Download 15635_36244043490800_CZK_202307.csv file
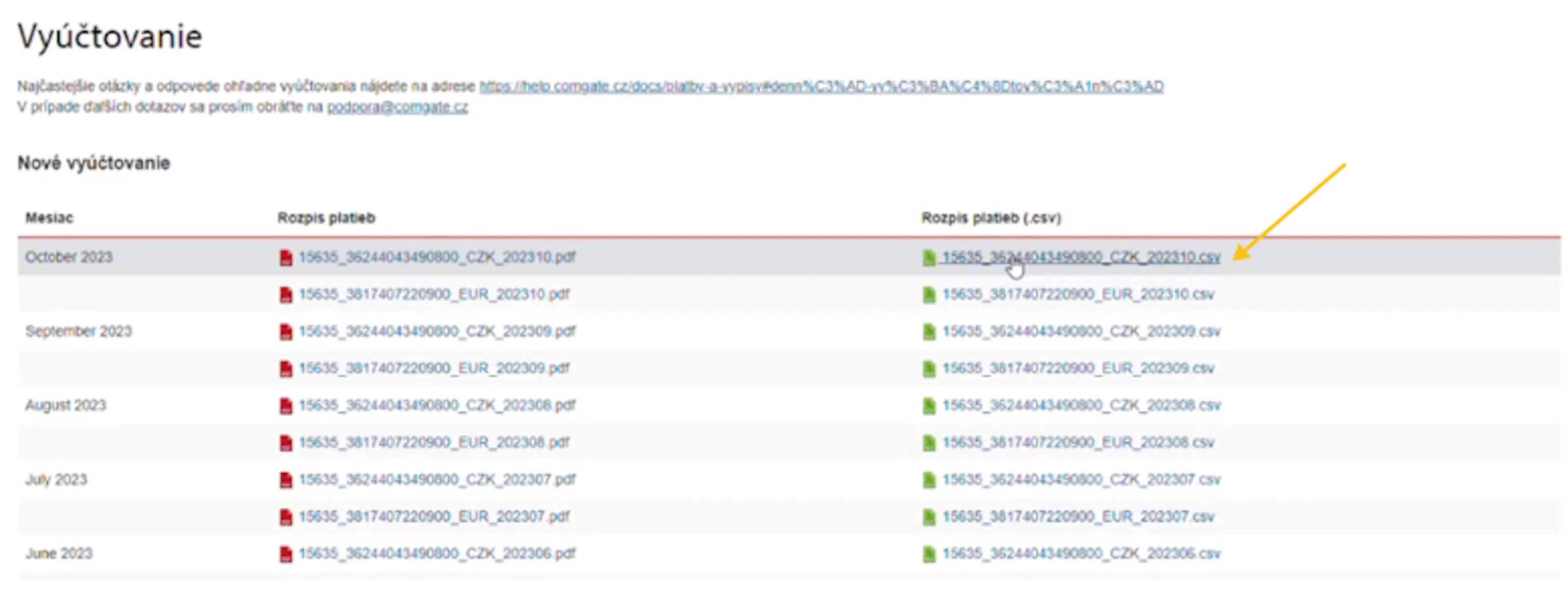Viewport: 1568px width, 595px height. (x=1082, y=480)
